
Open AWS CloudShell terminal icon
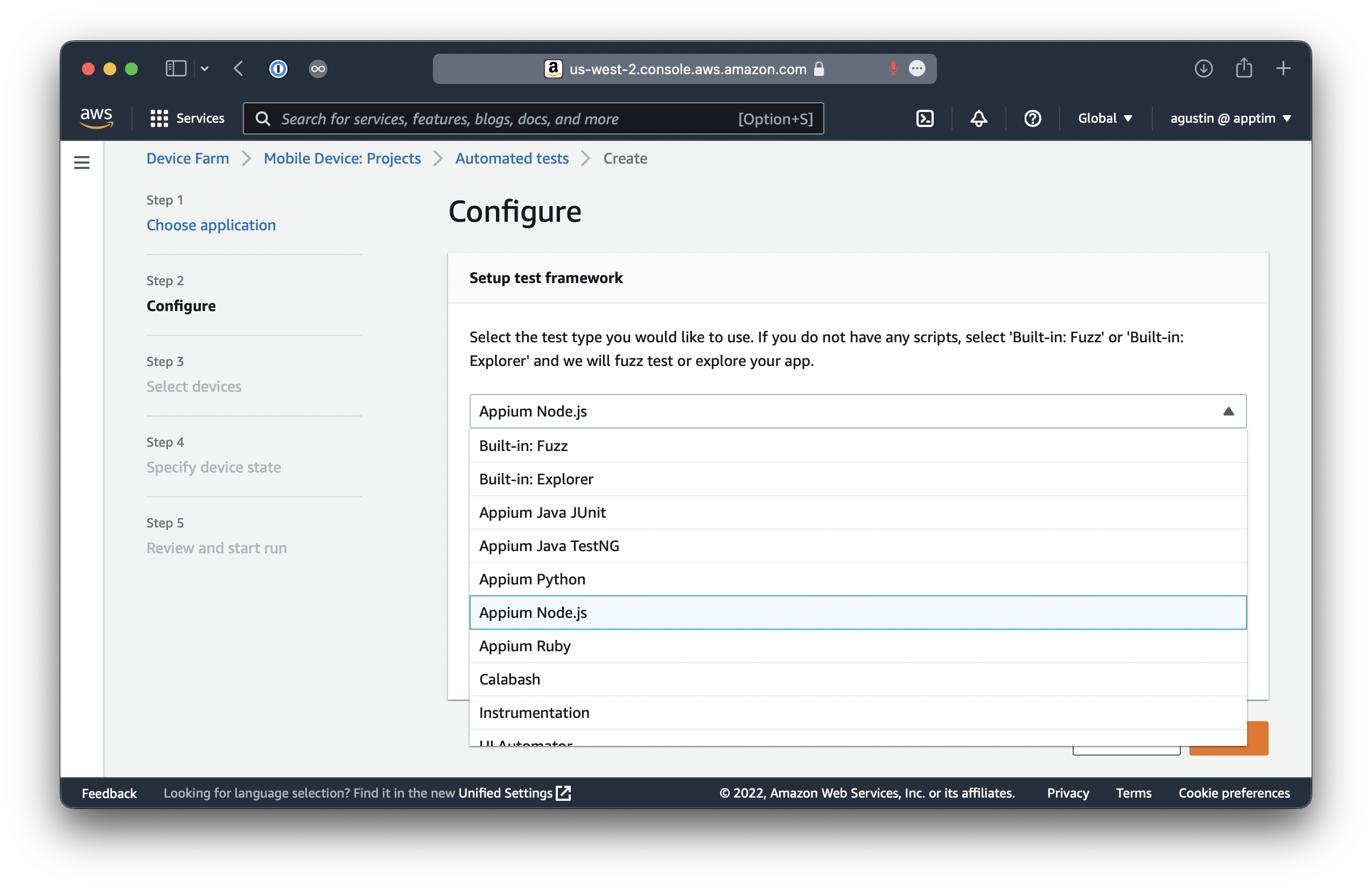pyautogui.click(x=925, y=119)
